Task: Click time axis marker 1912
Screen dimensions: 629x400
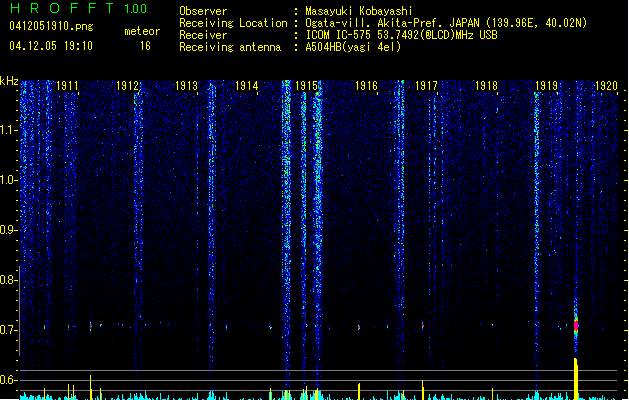Action: click(x=127, y=85)
